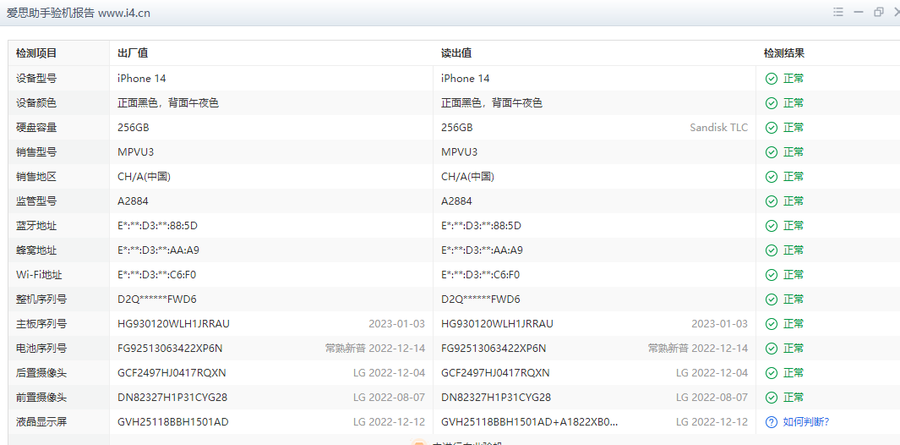Click the 读出值 column header
This screenshot has width=900, height=445.
(x=456, y=53)
